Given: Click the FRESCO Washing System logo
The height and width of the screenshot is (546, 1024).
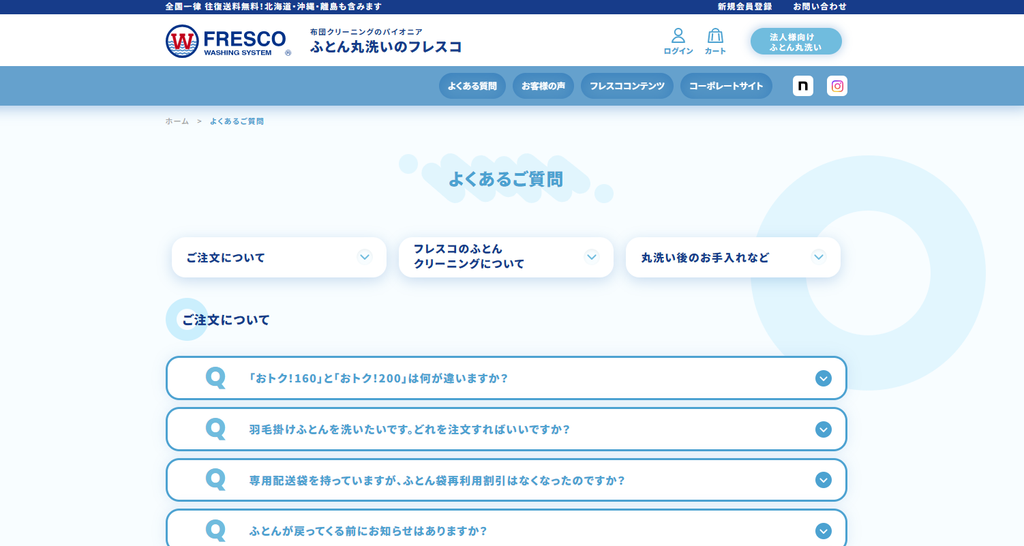Looking at the screenshot, I should click(228, 41).
